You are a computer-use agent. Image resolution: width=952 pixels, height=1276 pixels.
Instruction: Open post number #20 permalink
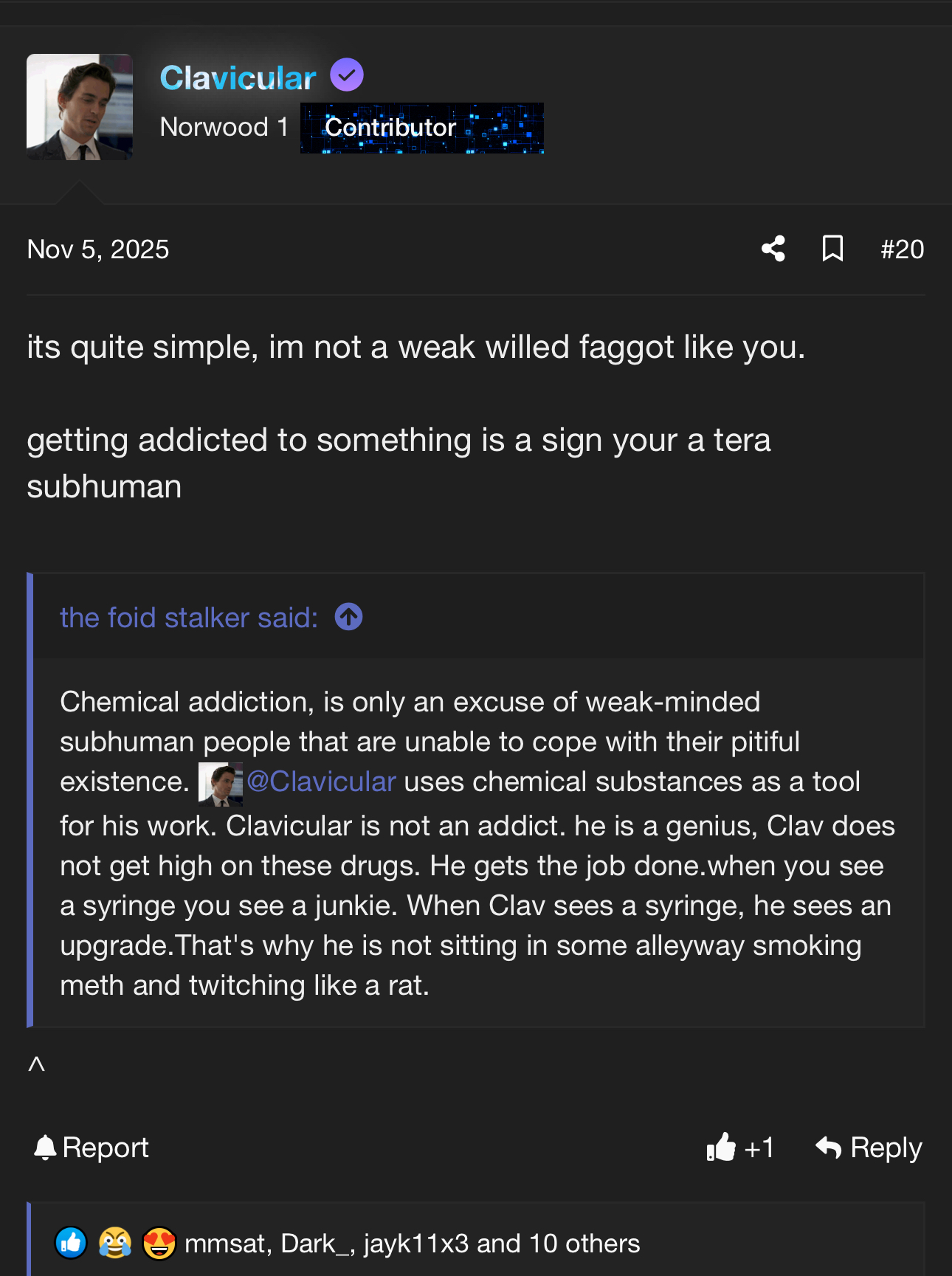[902, 249]
